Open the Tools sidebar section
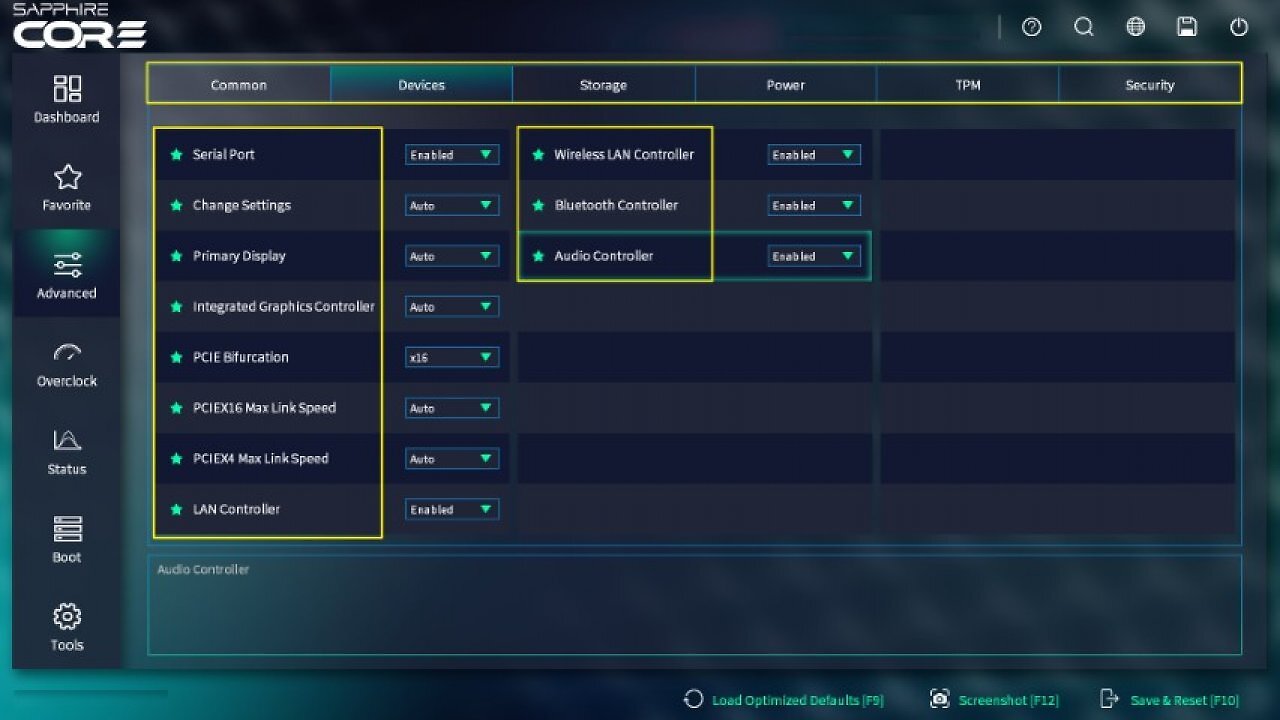Viewport: 1280px width, 720px height. [x=67, y=627]
